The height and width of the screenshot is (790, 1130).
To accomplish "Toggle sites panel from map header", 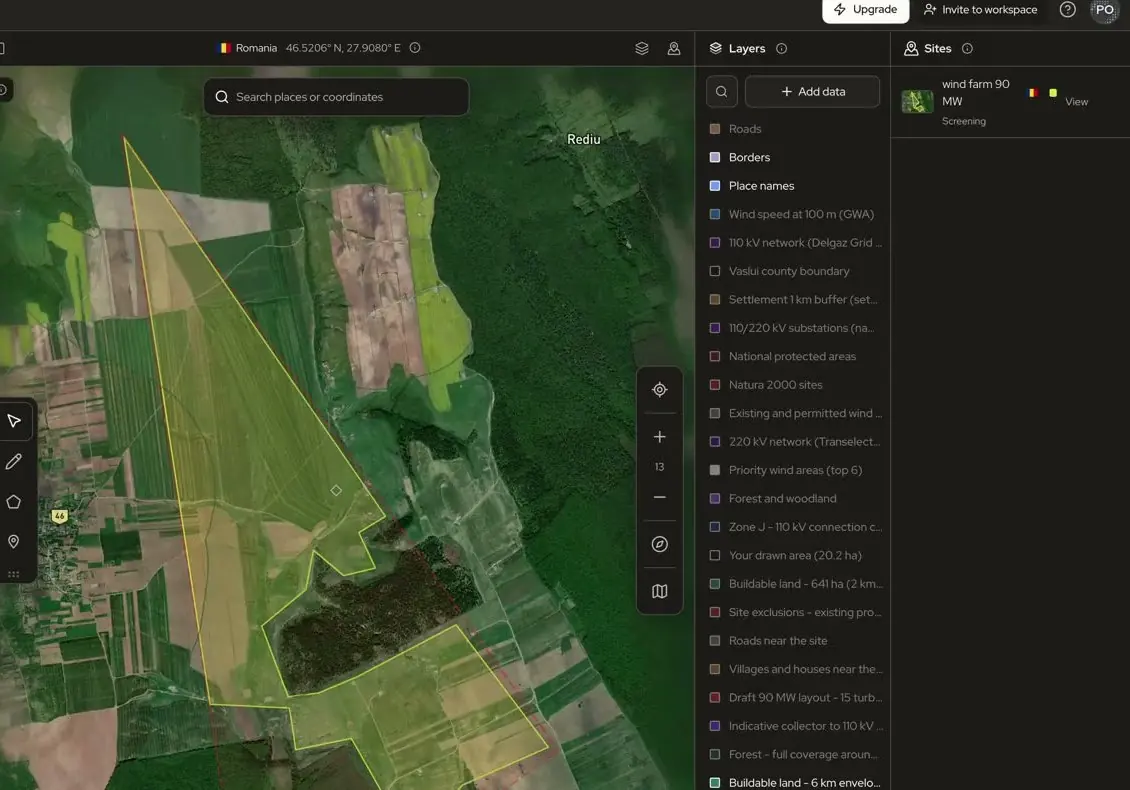I will 674,48.
